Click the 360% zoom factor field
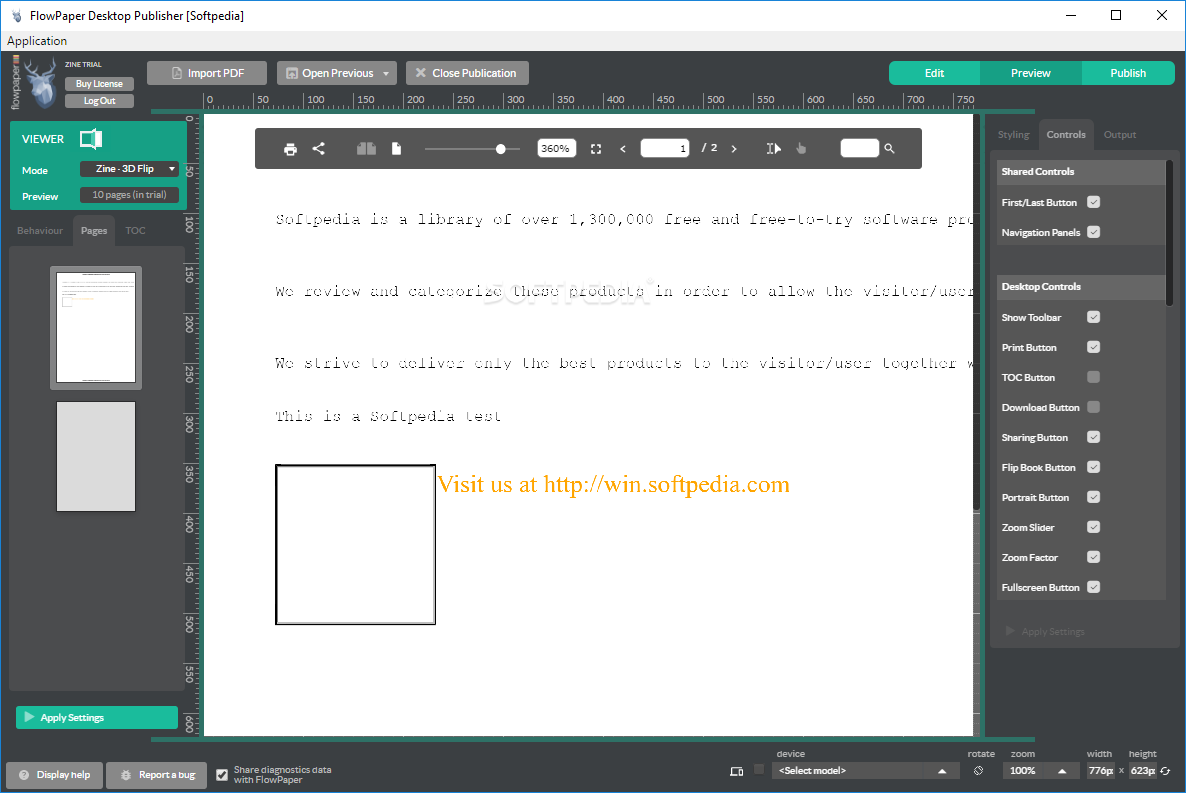 (557, 148)
